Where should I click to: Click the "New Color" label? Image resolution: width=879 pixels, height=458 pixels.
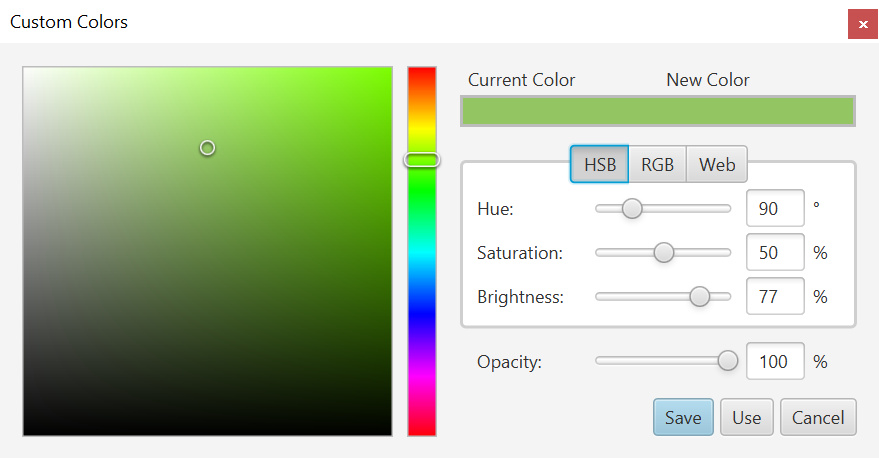pyautogui.click(x=707, y=80)
